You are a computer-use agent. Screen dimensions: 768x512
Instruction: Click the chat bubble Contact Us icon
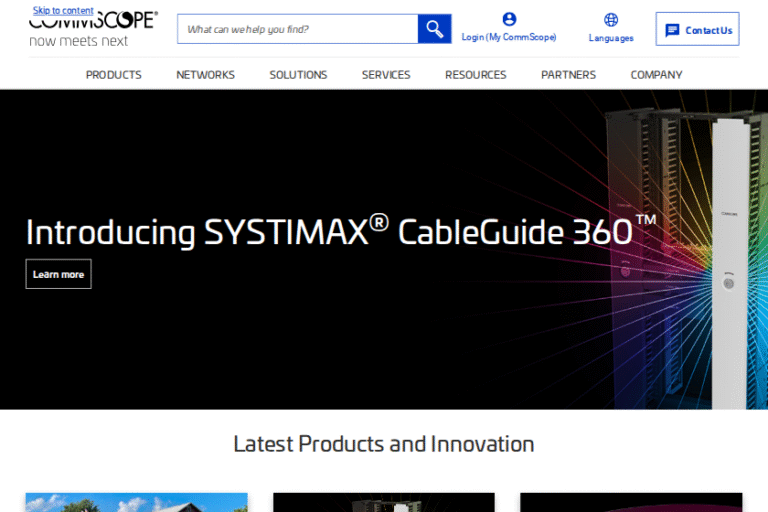pos(672,30)
